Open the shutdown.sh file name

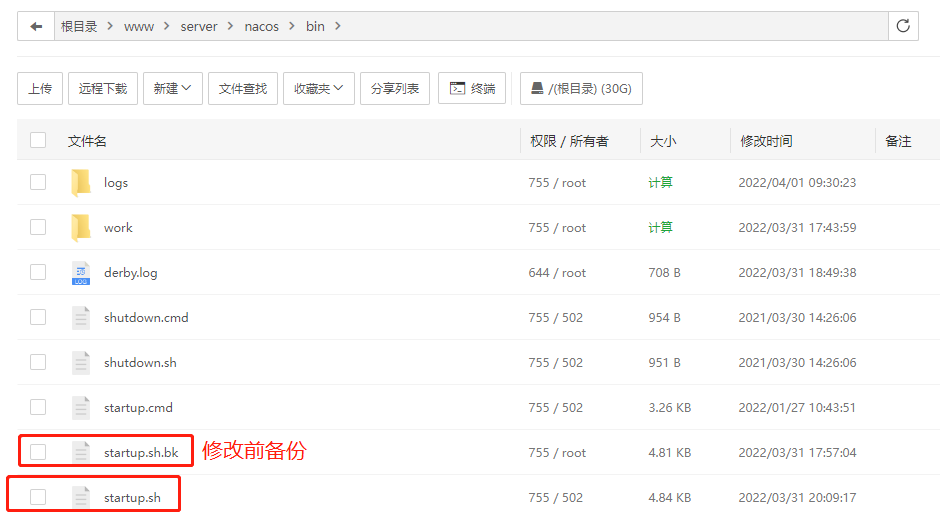point(140,363)
